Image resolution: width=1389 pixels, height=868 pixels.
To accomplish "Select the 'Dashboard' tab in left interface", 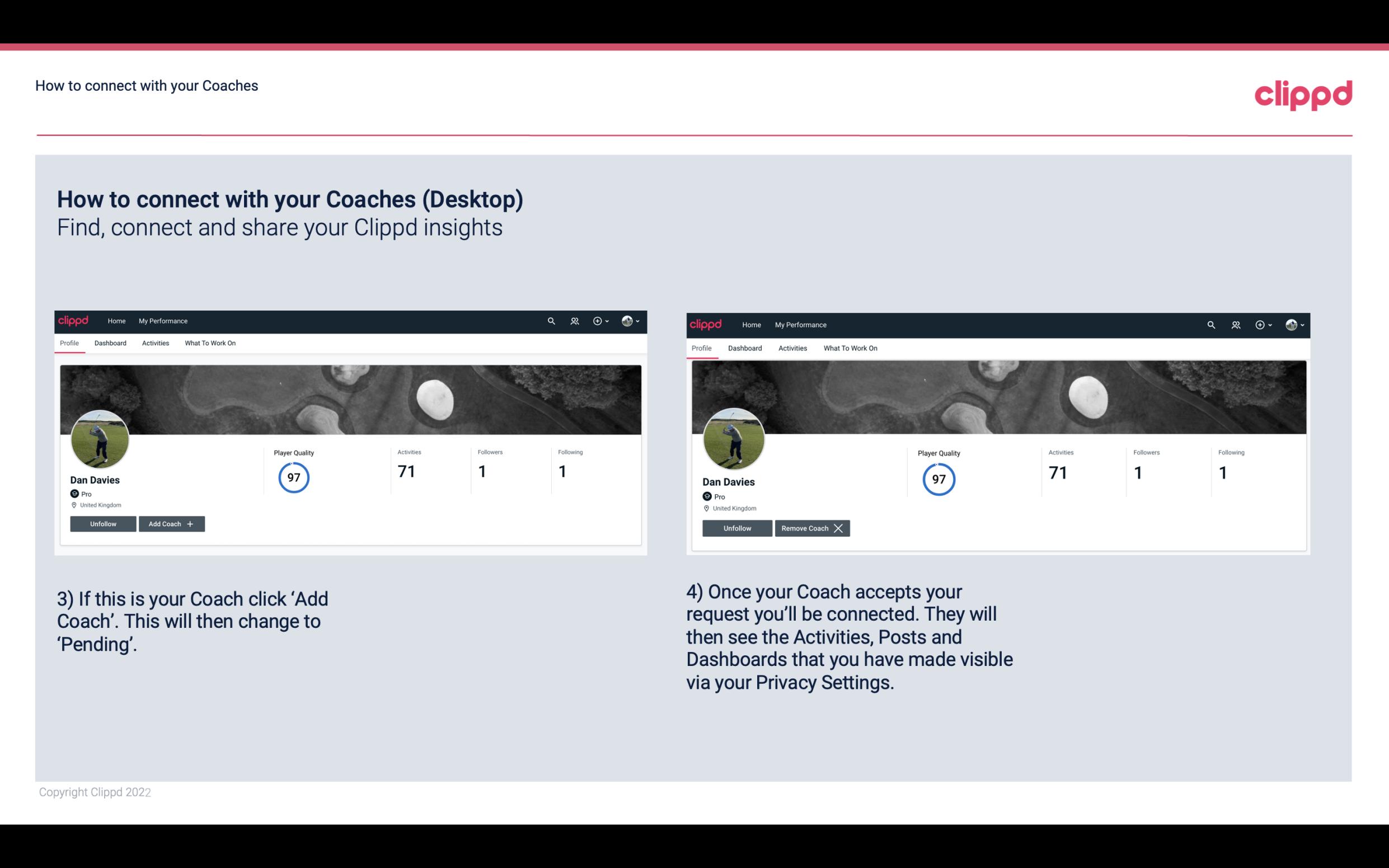I will pos(110,343).
